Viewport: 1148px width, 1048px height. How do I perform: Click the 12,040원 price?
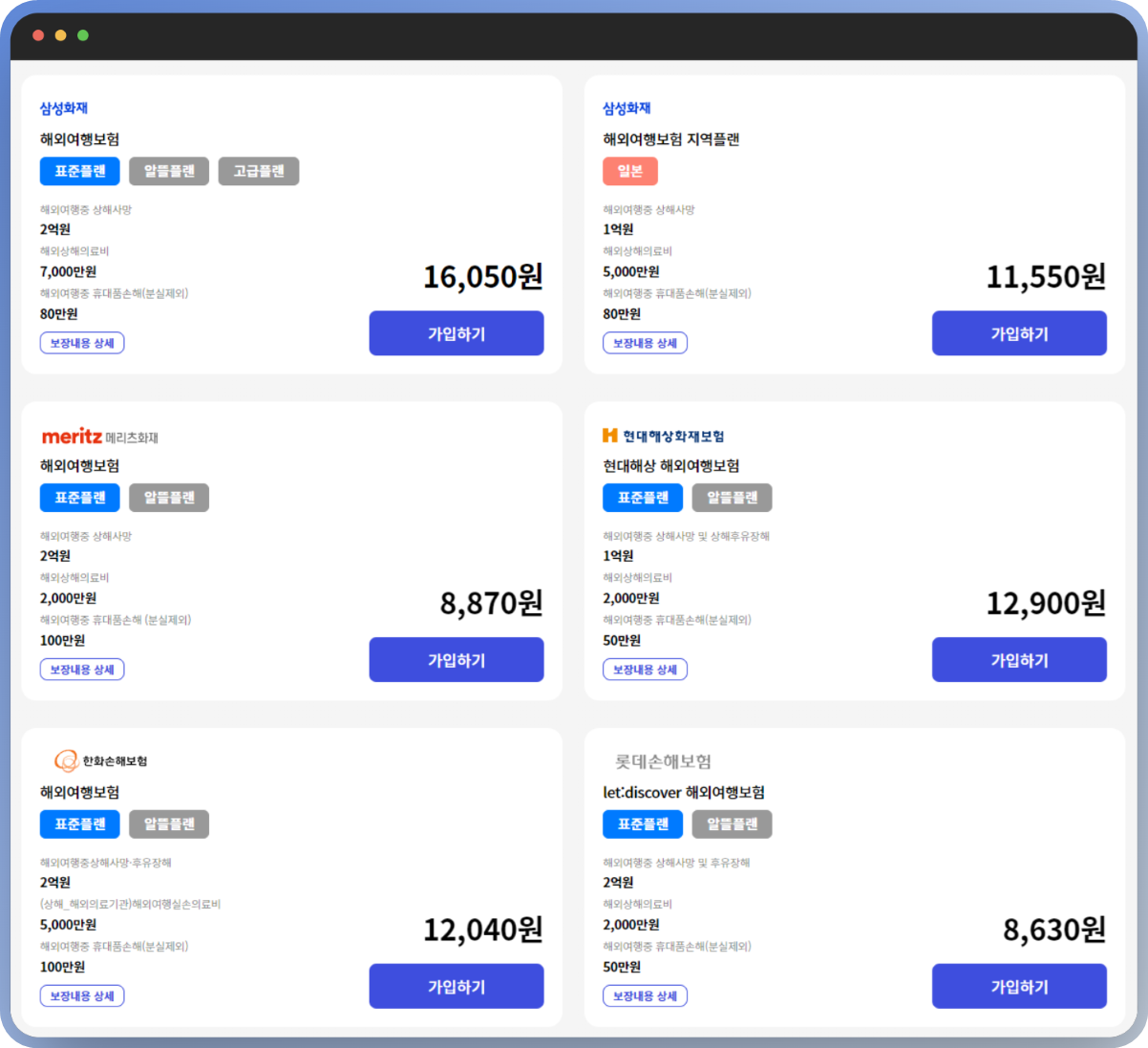coord(483,930)
